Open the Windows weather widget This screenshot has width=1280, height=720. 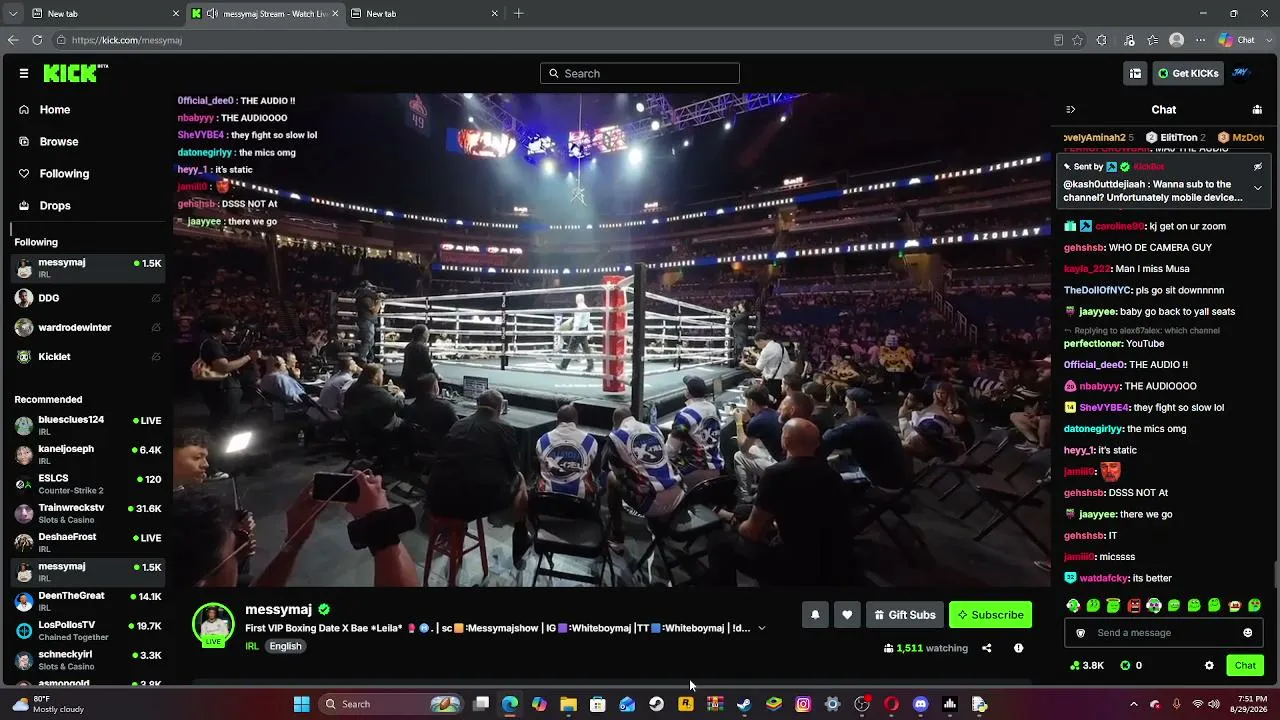point(48,704)
